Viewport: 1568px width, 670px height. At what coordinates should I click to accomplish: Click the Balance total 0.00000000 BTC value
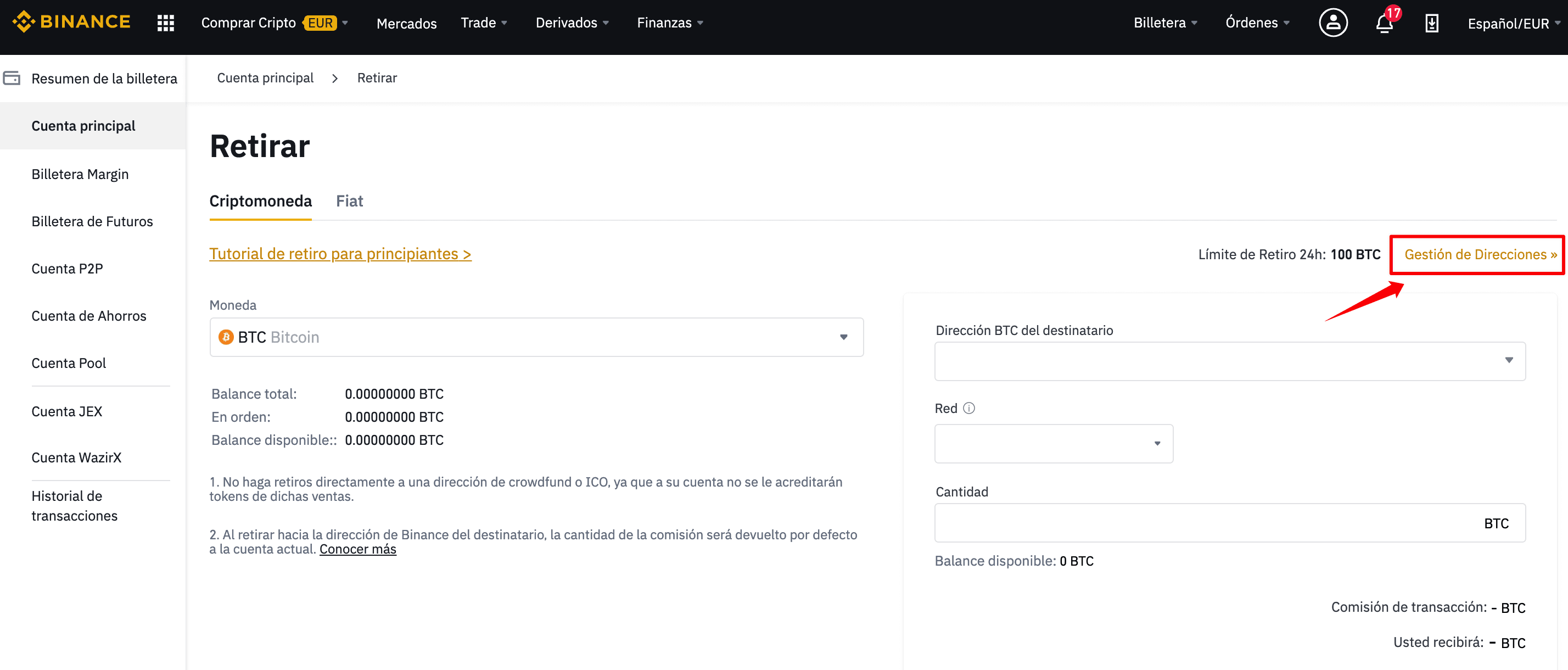tap(394, 394)
